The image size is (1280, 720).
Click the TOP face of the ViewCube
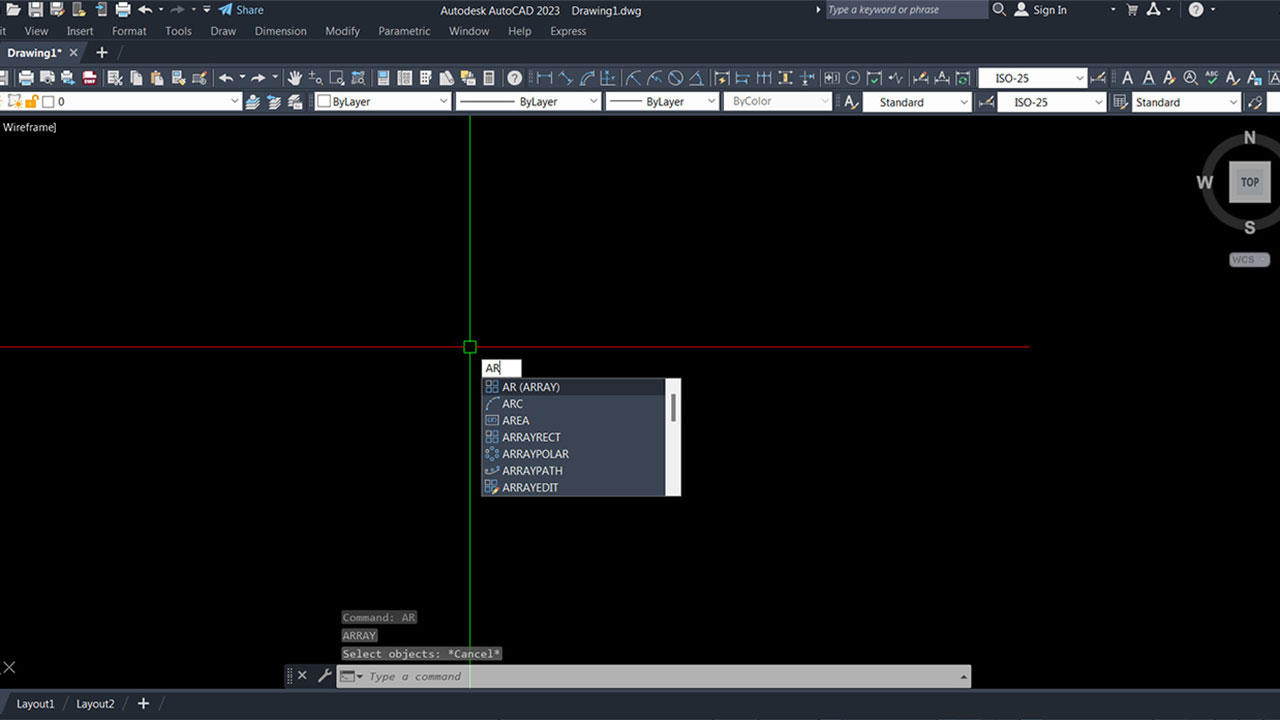click(1249, 182)
